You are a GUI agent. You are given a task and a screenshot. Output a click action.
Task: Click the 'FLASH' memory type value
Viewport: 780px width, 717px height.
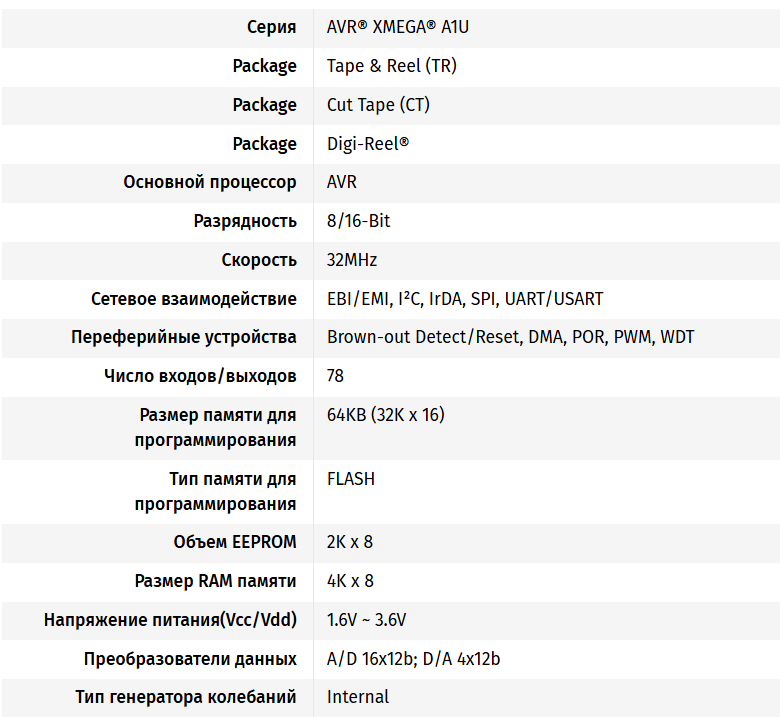coord(351,479)
